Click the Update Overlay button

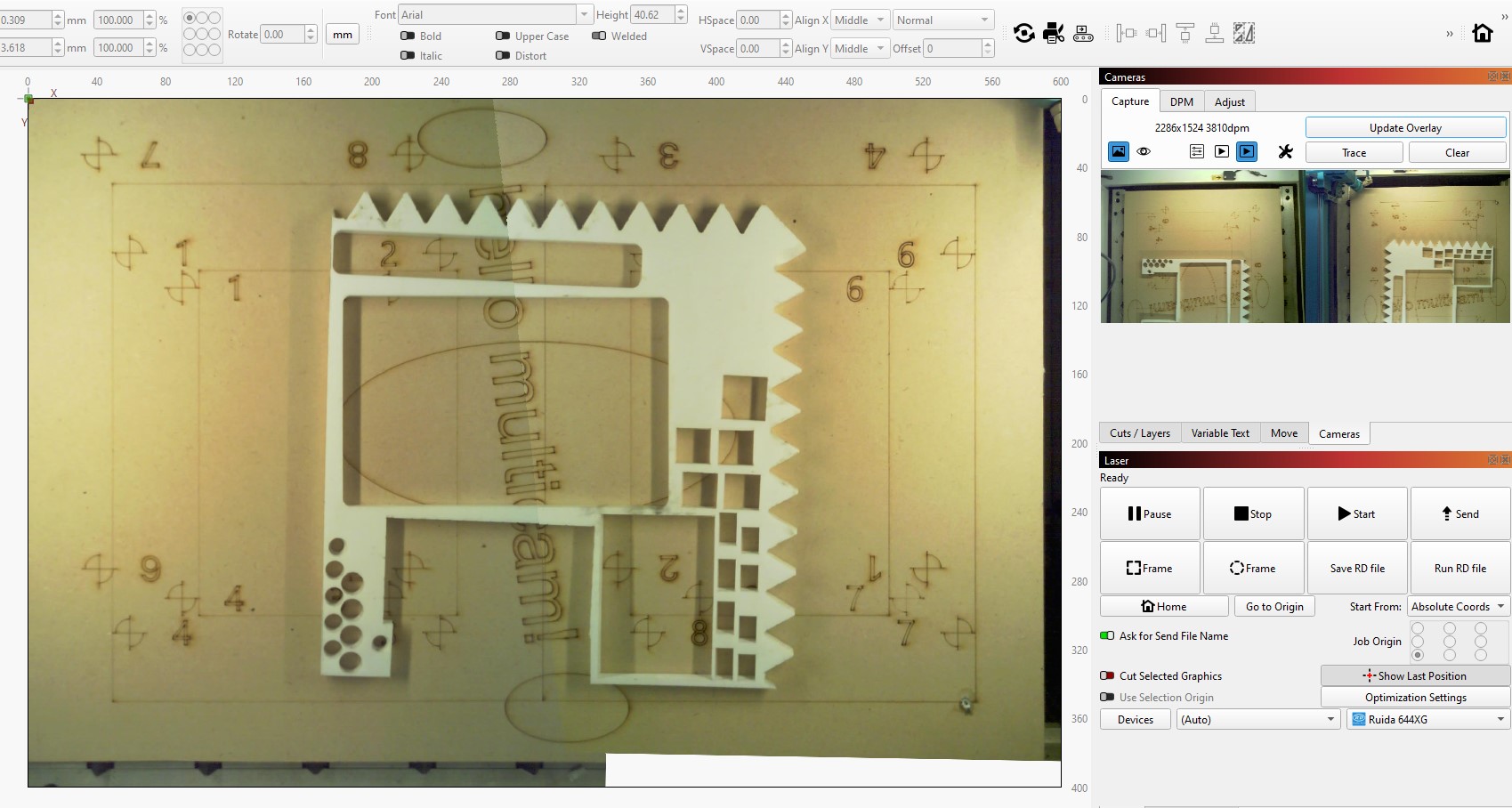[1405, 128]
